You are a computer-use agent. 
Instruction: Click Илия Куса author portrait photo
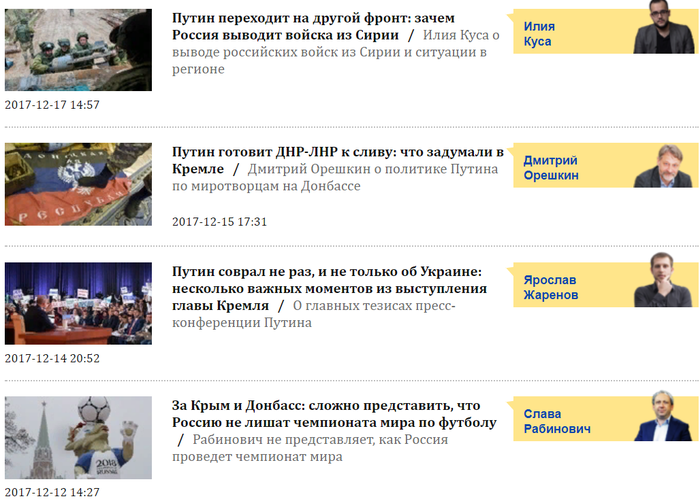[664, 27]
